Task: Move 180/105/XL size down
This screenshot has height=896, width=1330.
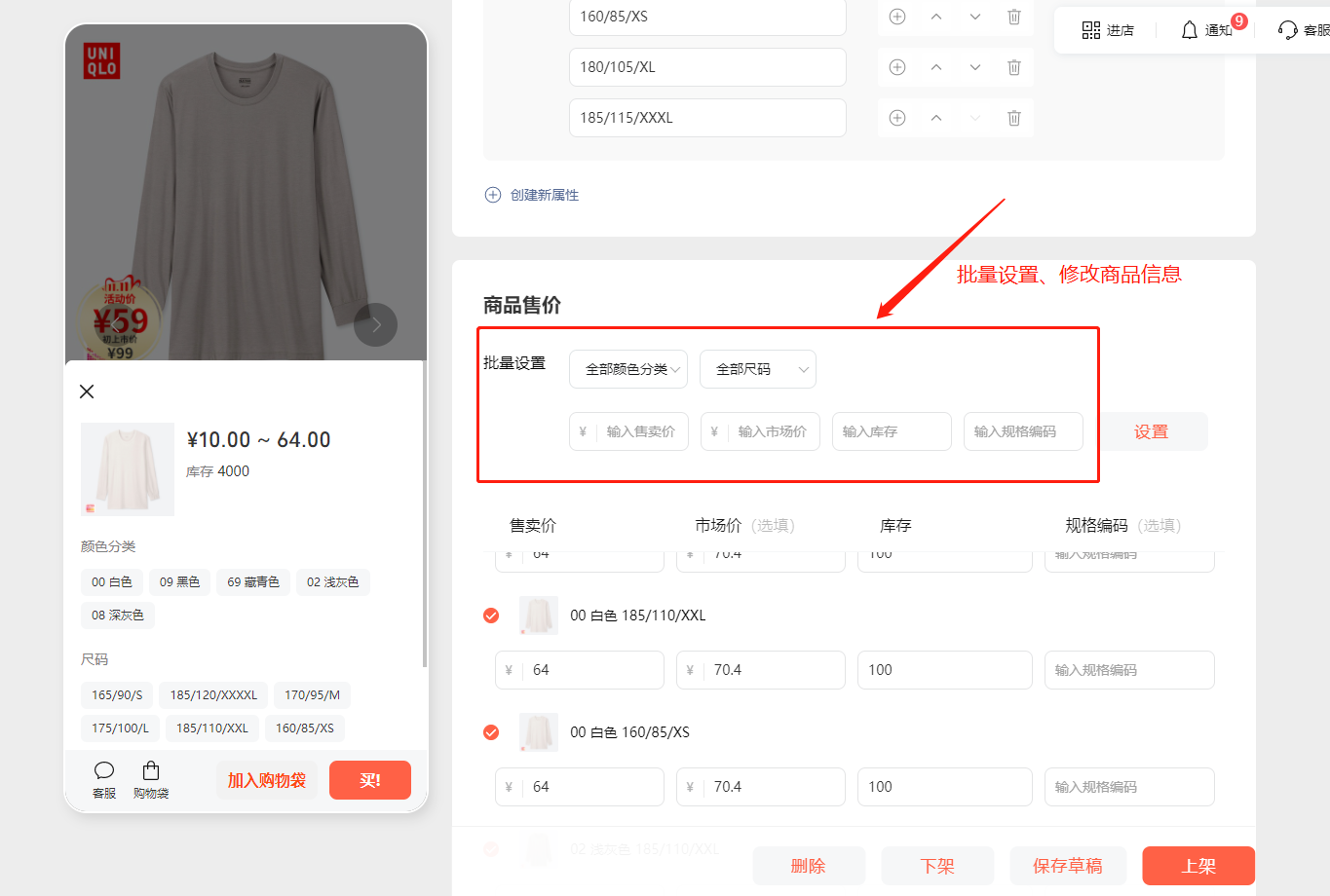Action: (x=975, y=67)
